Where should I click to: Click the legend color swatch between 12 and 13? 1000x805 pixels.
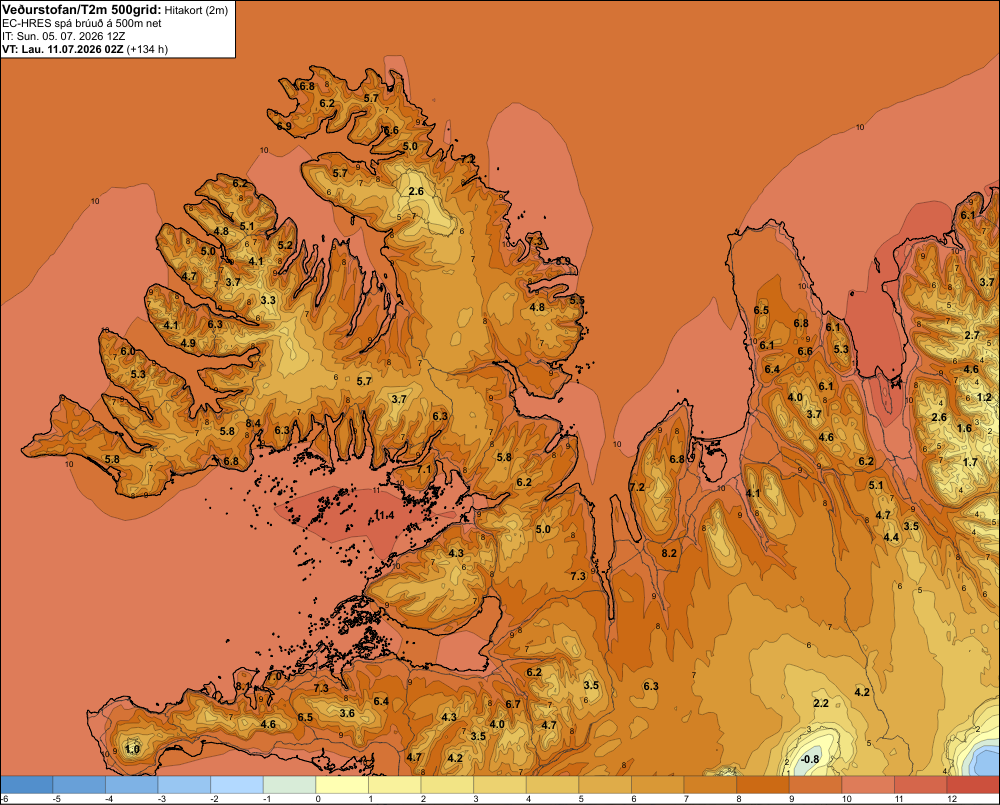tap(973, 785)
